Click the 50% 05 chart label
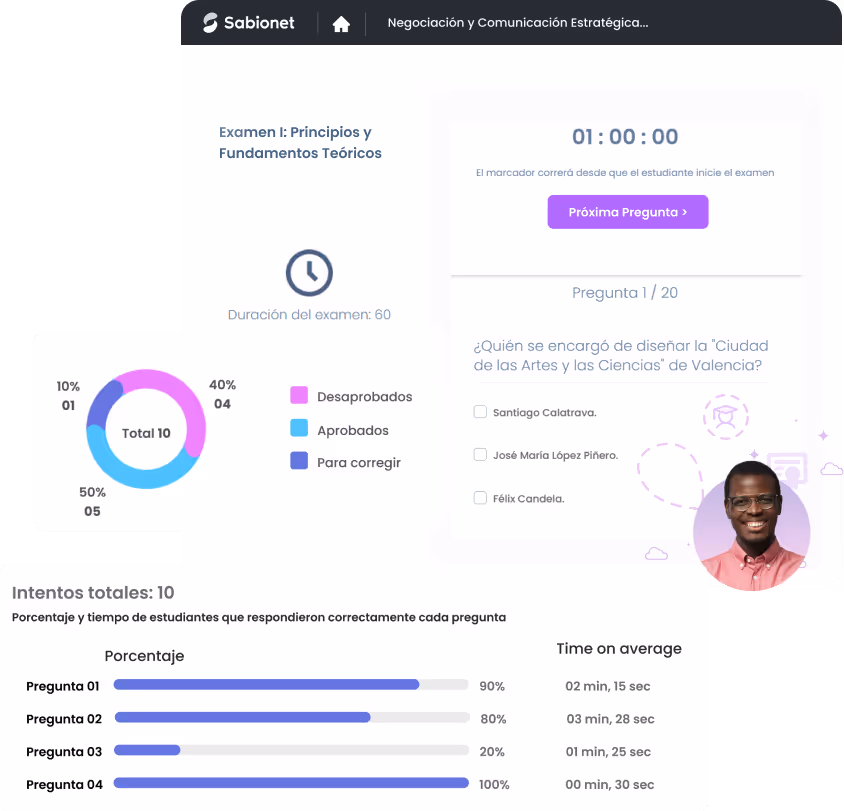 [x=92, y=502]
